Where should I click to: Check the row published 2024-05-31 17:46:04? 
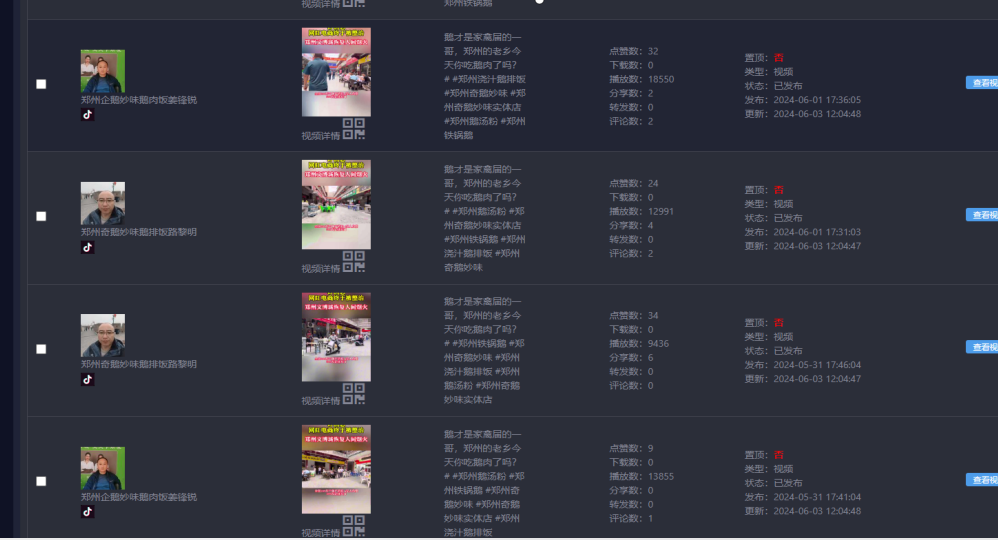pyautogui.click(x=41, y=349)
